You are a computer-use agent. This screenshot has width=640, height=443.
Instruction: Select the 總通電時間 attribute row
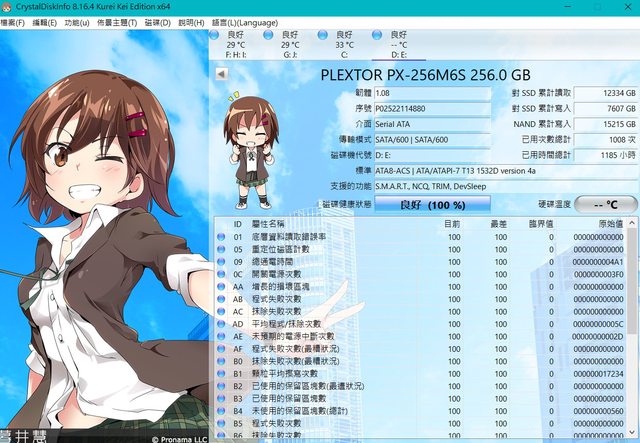point(420,262)
